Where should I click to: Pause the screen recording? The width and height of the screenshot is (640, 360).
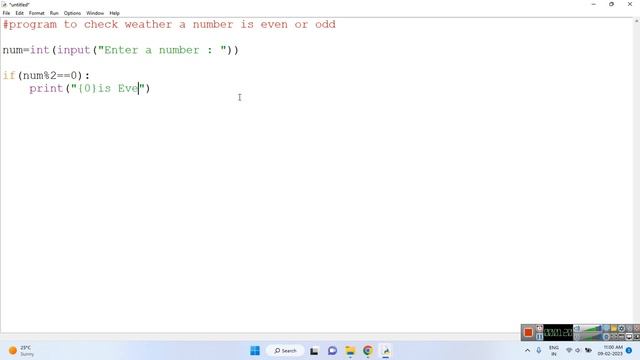539,337
